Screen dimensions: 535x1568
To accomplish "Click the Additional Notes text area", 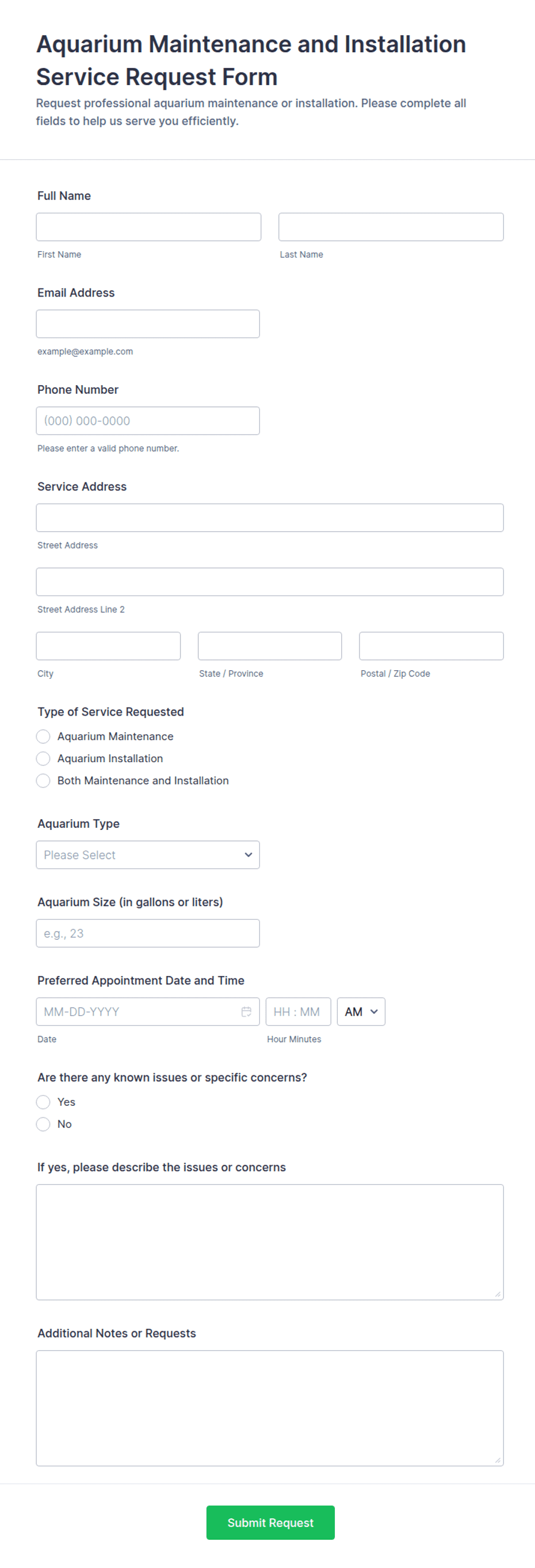I will (270, 1407).
